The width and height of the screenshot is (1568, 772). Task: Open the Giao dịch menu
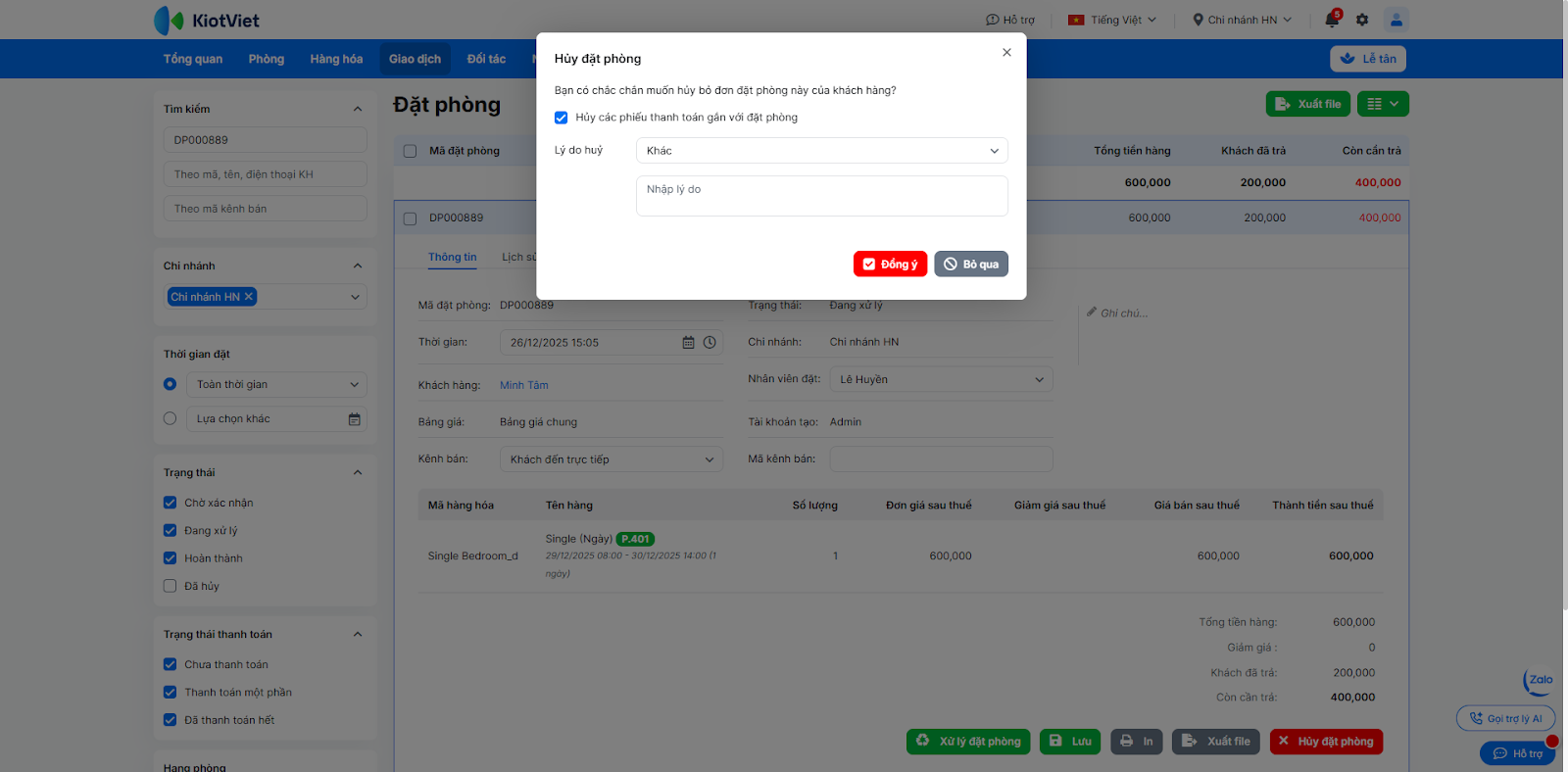tap(415, 59)
